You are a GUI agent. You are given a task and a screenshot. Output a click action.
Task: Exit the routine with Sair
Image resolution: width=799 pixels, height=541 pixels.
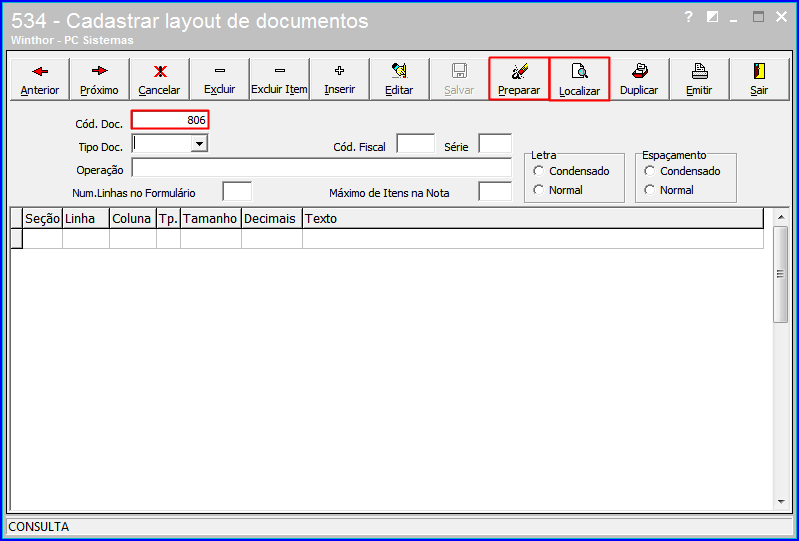[x=759, y=79]
